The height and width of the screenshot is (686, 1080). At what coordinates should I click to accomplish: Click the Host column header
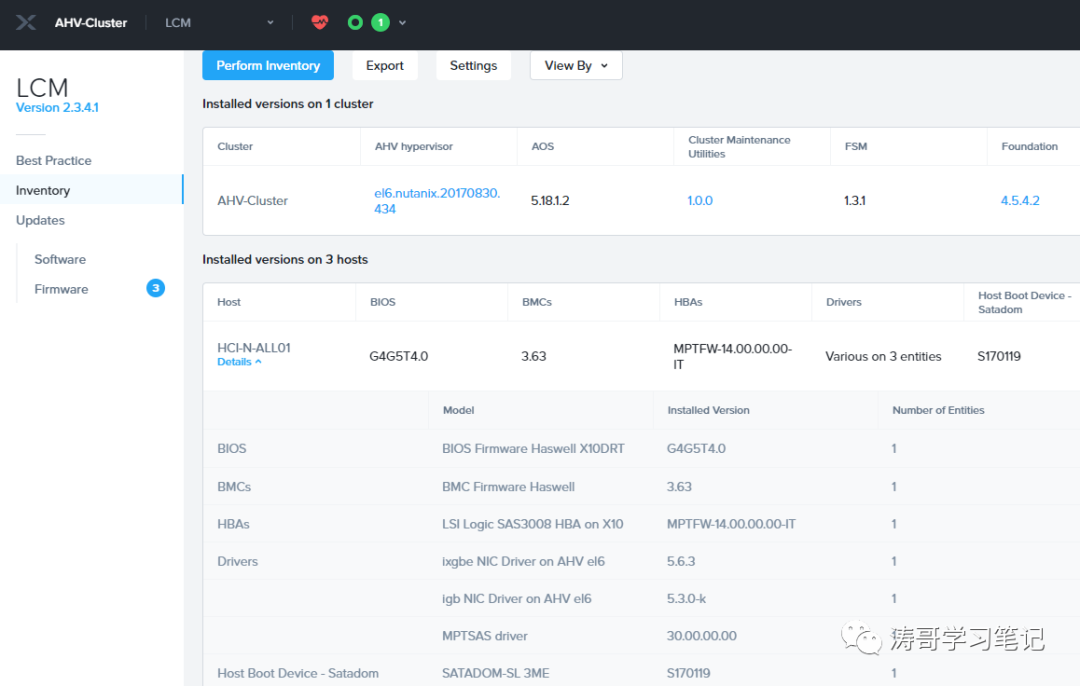pyautogui.click(x=229, y=302)
